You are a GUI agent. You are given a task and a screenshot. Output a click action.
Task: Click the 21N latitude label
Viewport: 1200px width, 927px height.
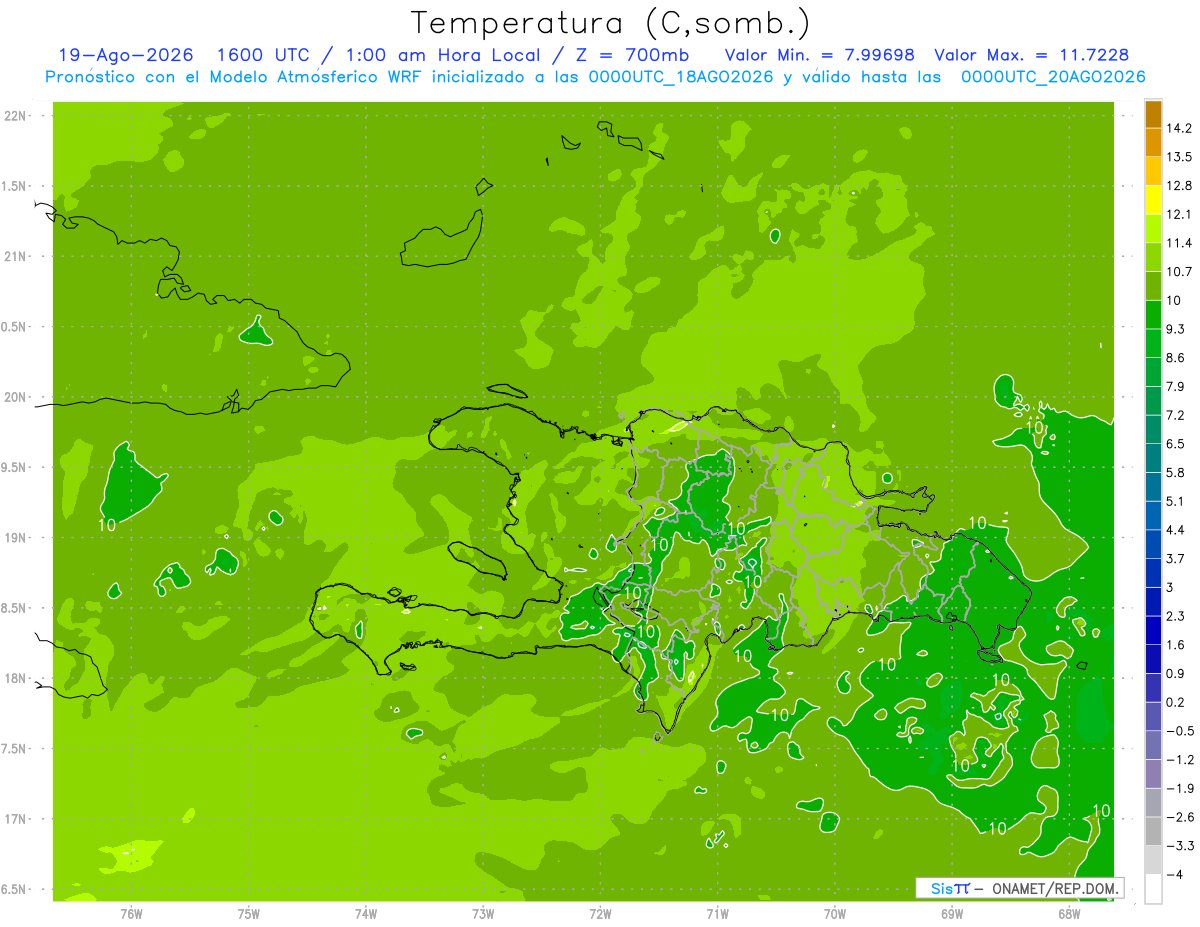16,256
